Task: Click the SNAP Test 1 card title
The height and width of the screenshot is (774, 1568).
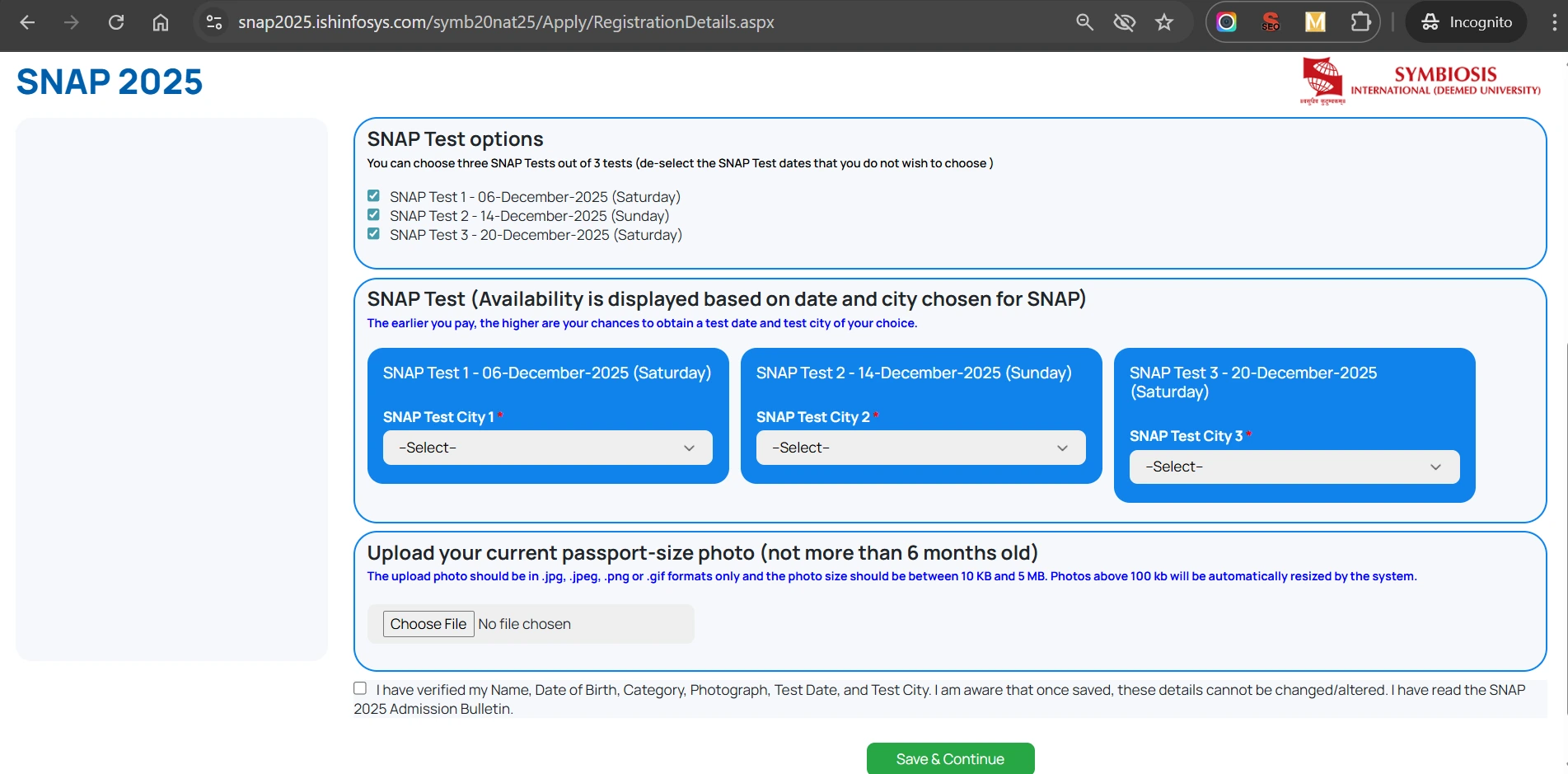Action: [x=547, y=373]
